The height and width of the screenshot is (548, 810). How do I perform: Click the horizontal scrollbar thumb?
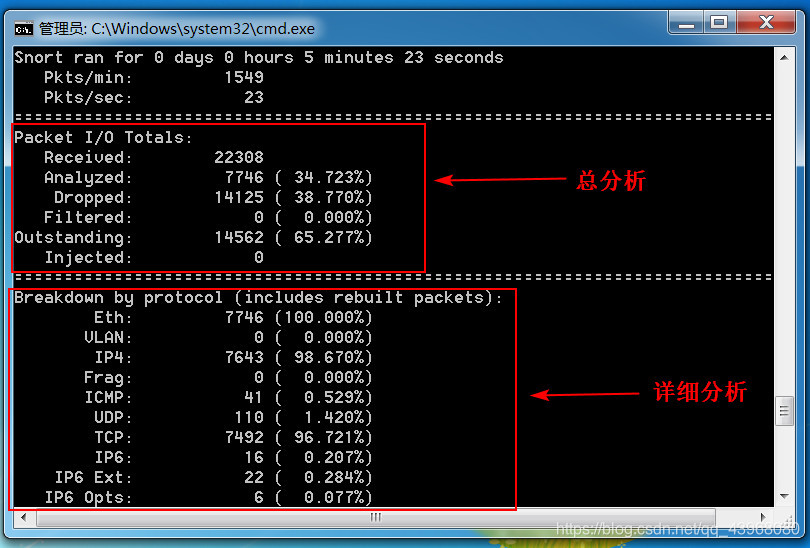(x=376, y=517)
